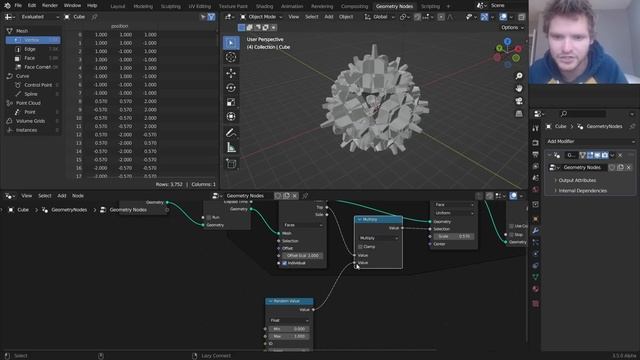Select the Cursor tool in the viewport toolbar
Image resolution: width=640 pixels, height=360 pixels.
[x=231, y=57]
